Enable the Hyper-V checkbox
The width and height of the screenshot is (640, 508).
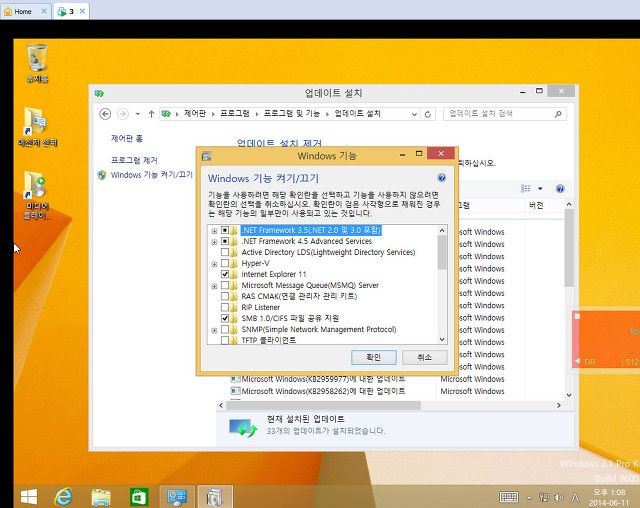coord(224,263)
